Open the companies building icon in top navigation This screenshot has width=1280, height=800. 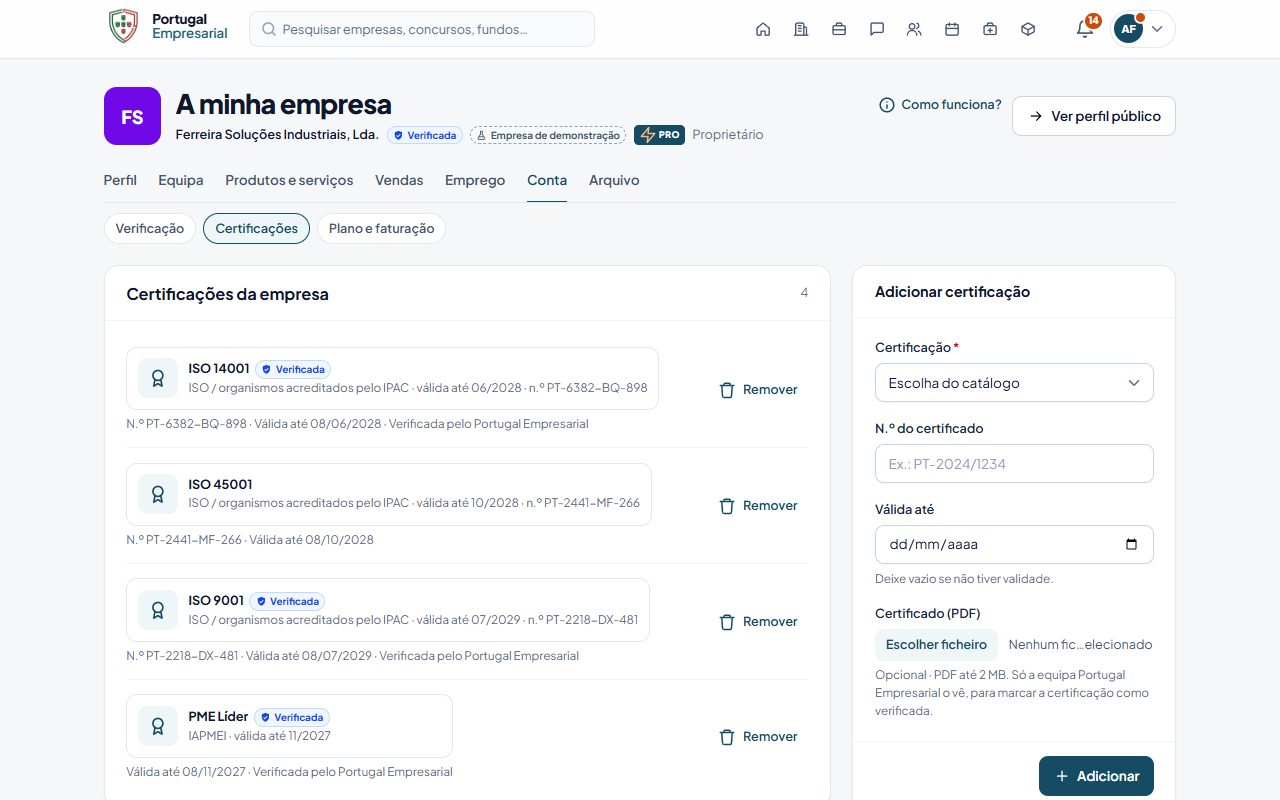click(x=801, y=29)
